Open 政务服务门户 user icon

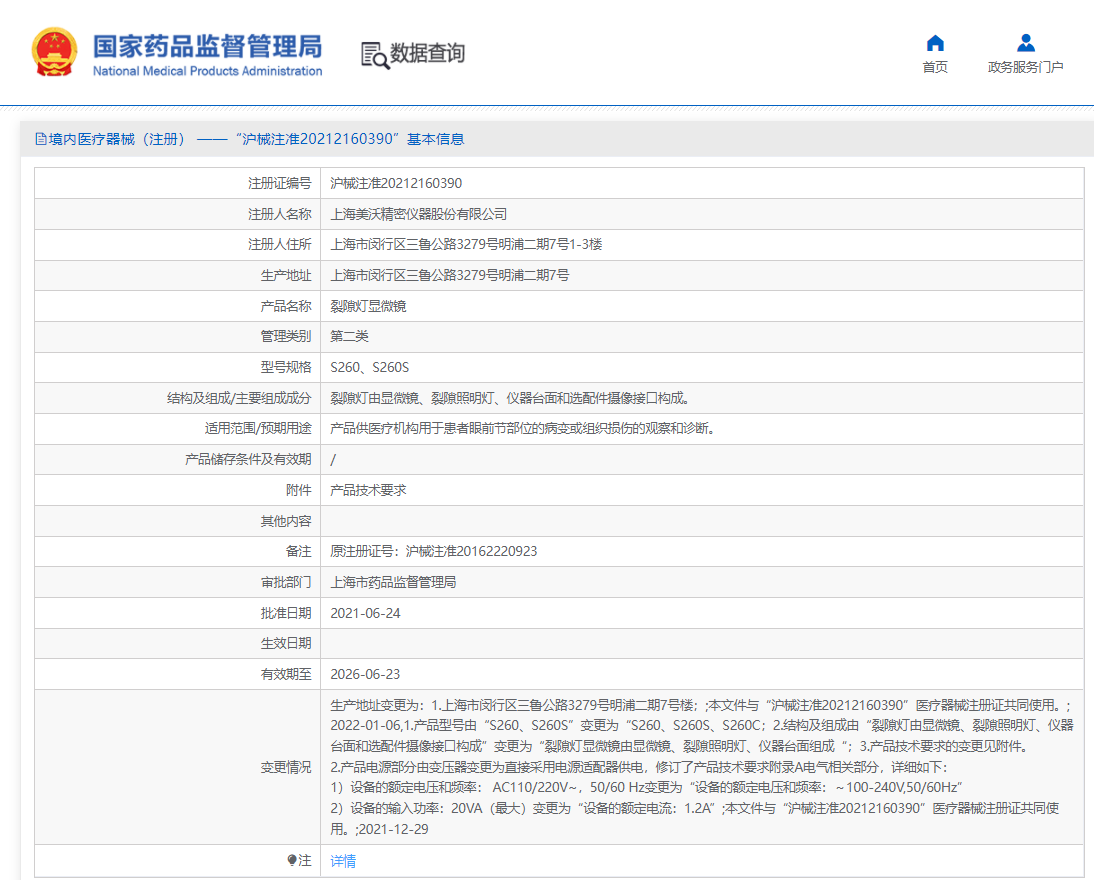click(x=1026, y=43)
